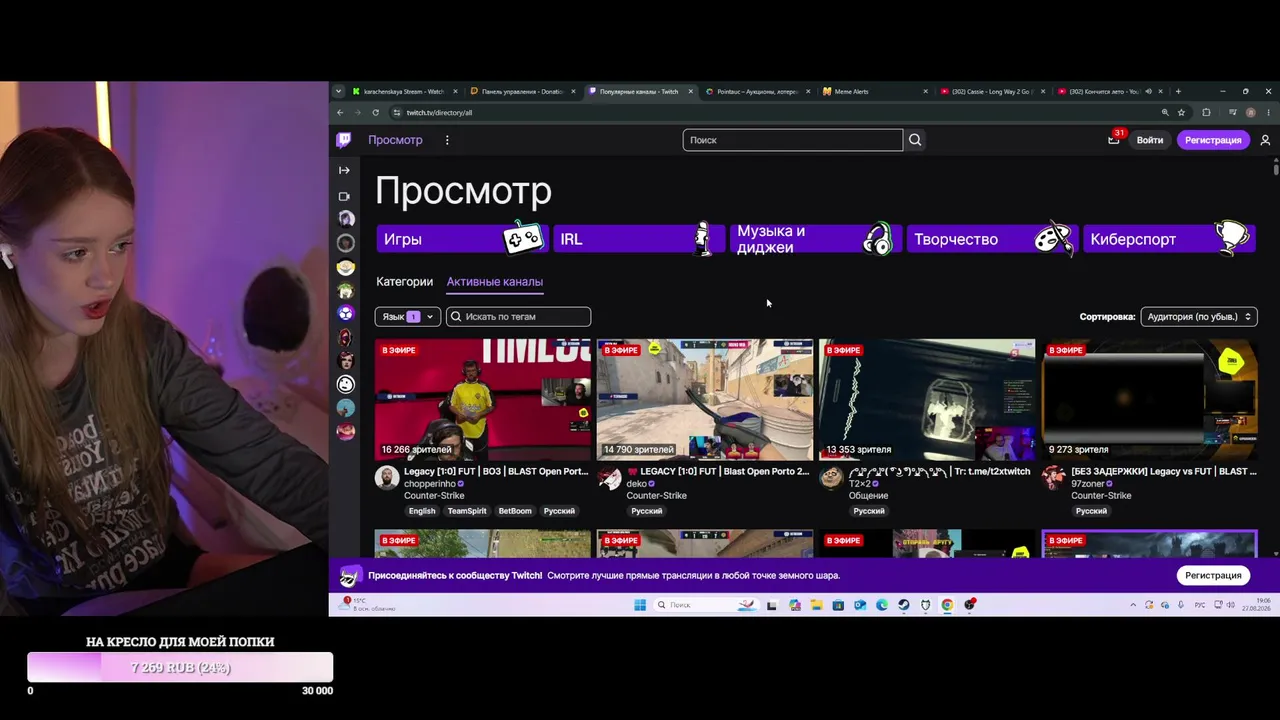This screenshot has height=720, width=1280.
Task: Show hidden system tray icons
Action: [1133, 605]
